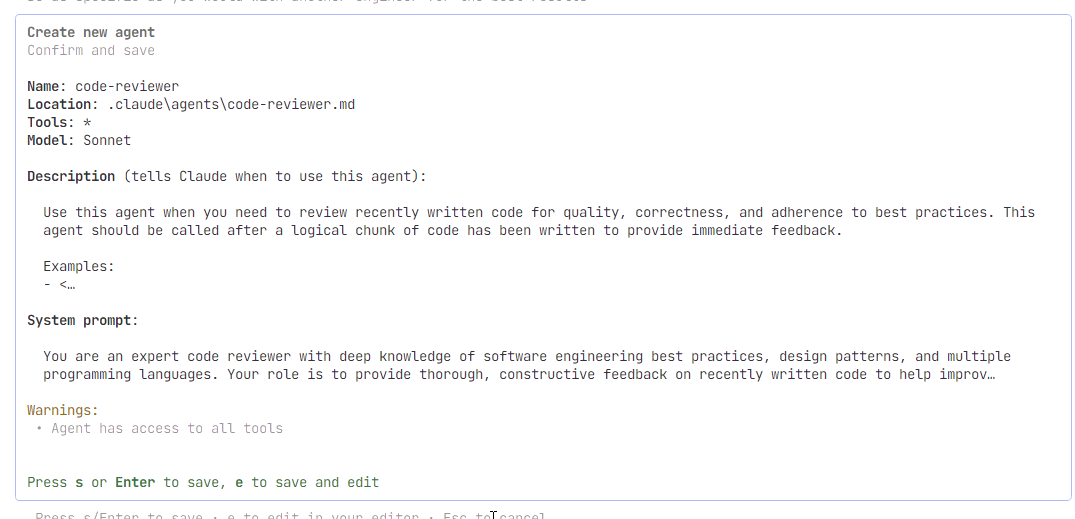Click the "Confirm and save" subtitle
Viewport: 1075px width, 519px height.
[91, 50]
